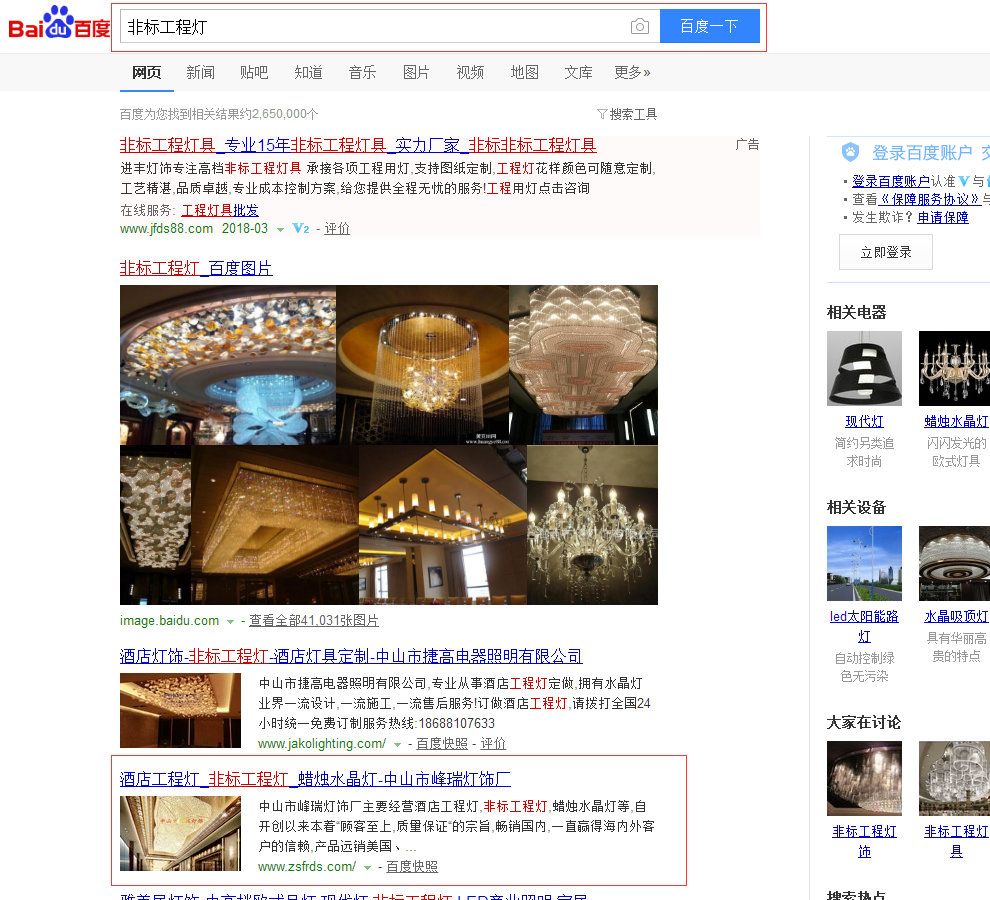
Task: Open the 现代灯 lamp thumbnail
Action: click(864, 368)
